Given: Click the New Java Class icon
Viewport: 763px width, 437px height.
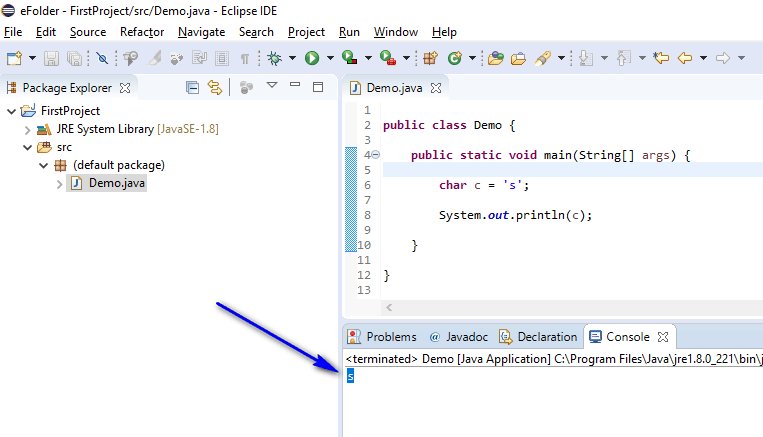Looking at the screenshot, I should coord(454,58).
